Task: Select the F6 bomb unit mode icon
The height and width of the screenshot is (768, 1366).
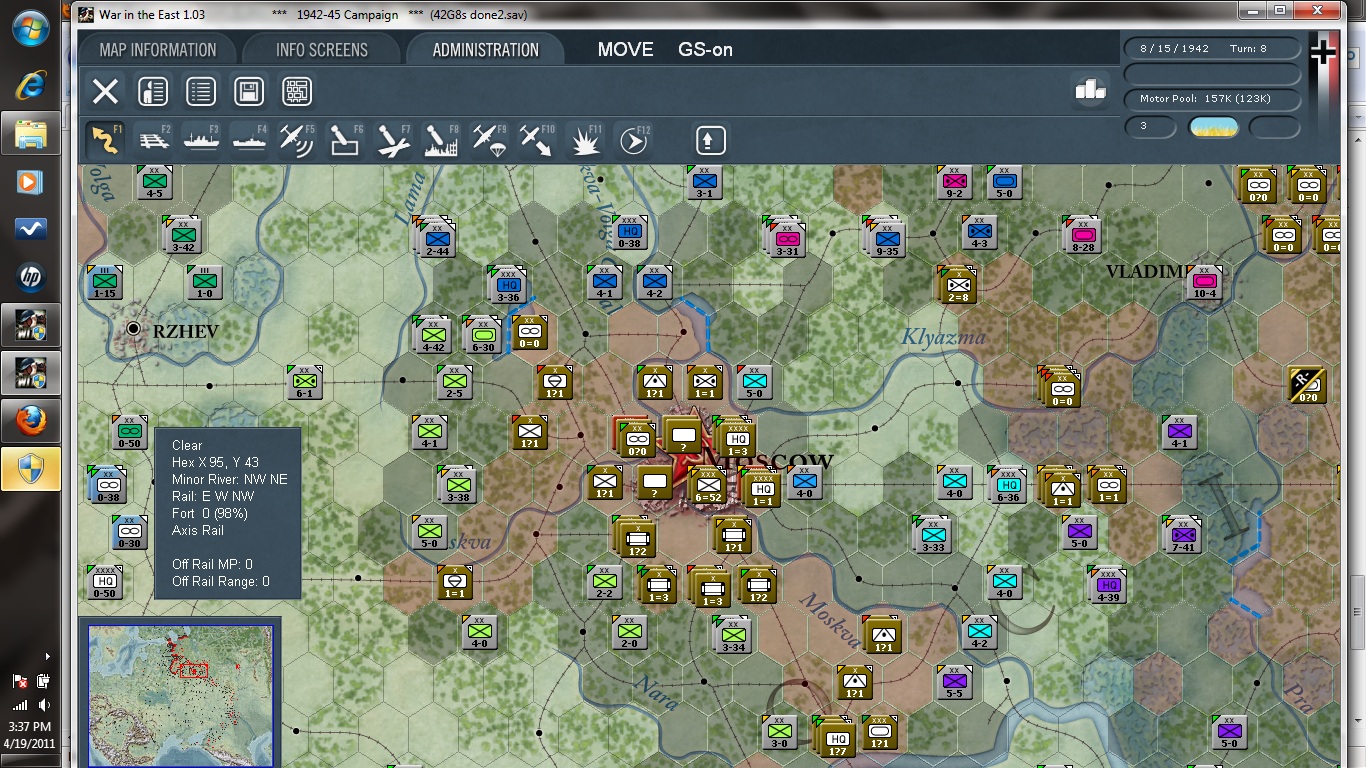Action: [x=346, y=140]
